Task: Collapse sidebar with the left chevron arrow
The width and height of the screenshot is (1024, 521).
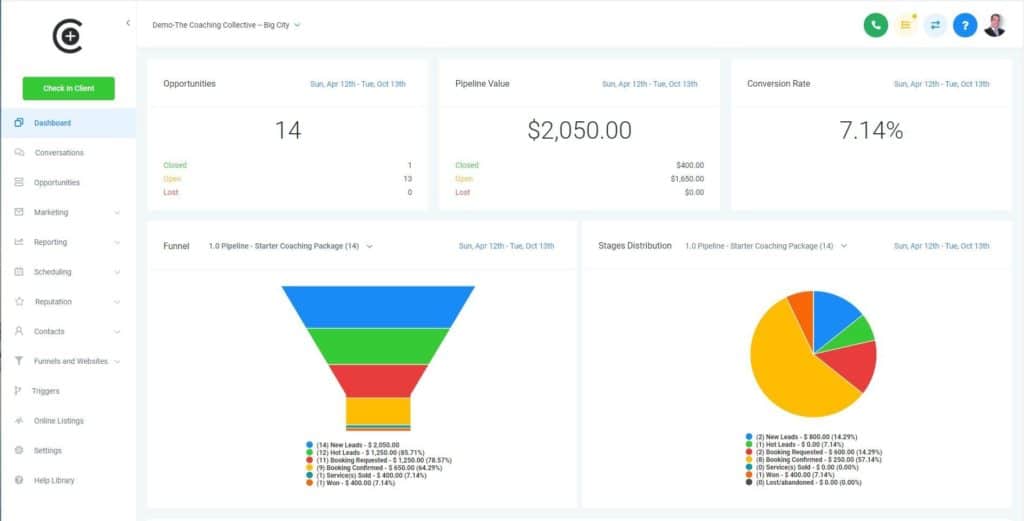Action: point(128,22)
